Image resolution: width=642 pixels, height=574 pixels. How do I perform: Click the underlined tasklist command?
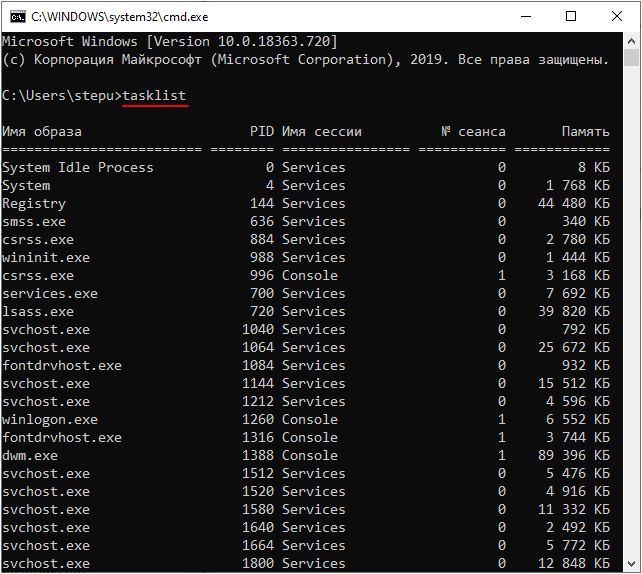[x=154, y=96]
